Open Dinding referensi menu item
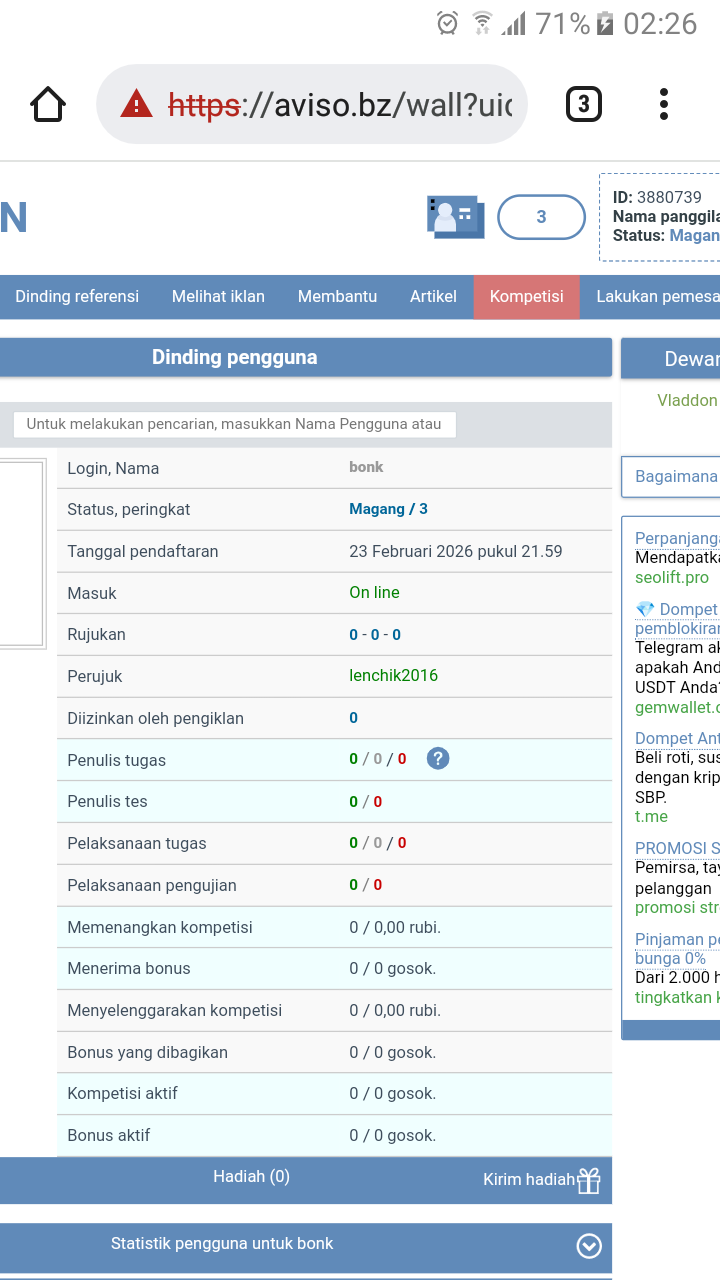Viewport: 720px width, 1280px height. point(77,297)
